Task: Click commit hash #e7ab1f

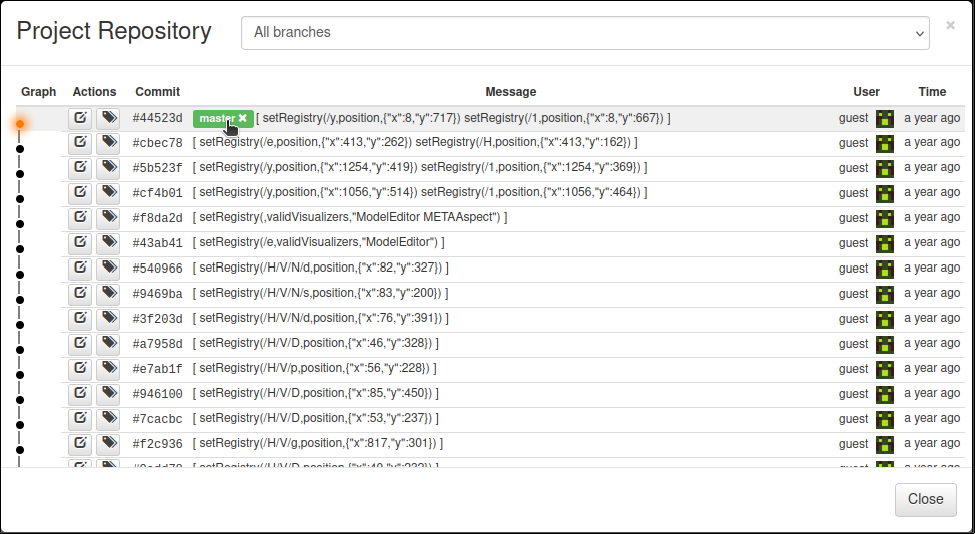Action: (158, 369)
